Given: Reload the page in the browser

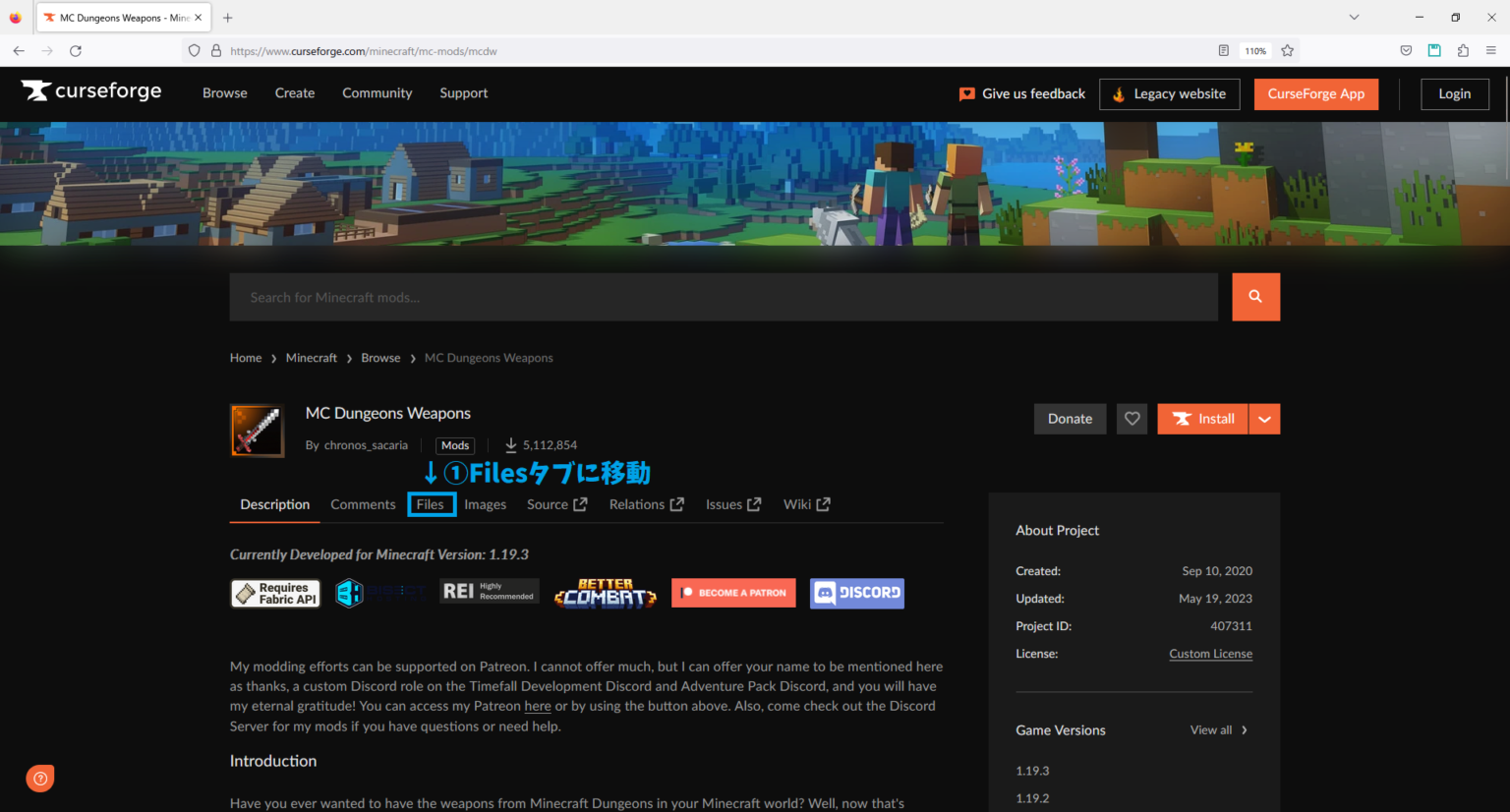Looking at the screenshot, I should pyautogui.click(x=76, y=51).
